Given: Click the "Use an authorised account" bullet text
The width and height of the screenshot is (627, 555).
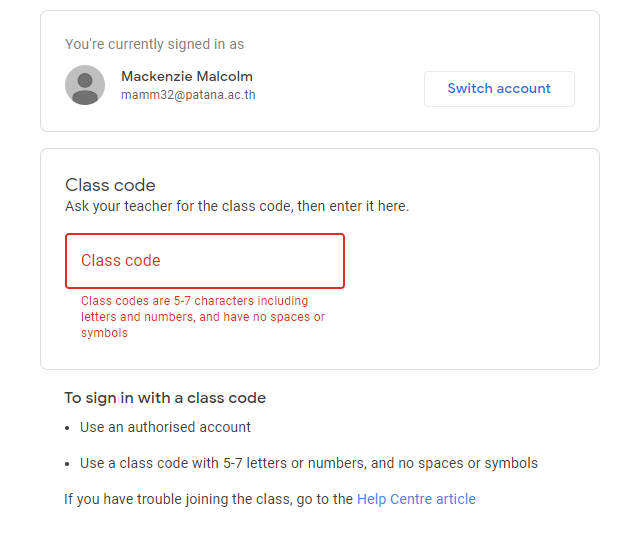Looking at the screenshot, I should point(165,427).
